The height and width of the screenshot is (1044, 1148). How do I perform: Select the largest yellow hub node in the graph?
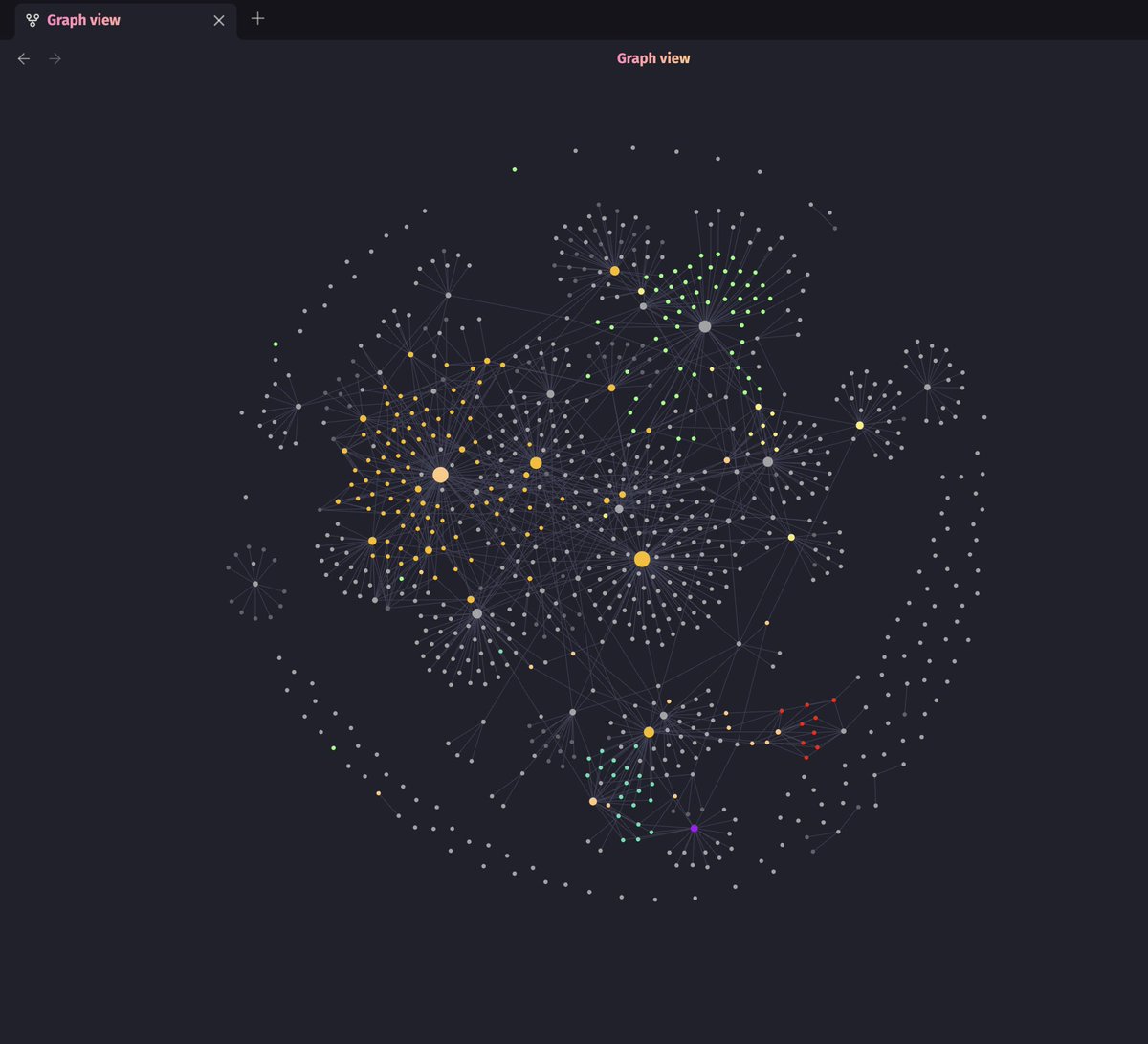point(642,558)
